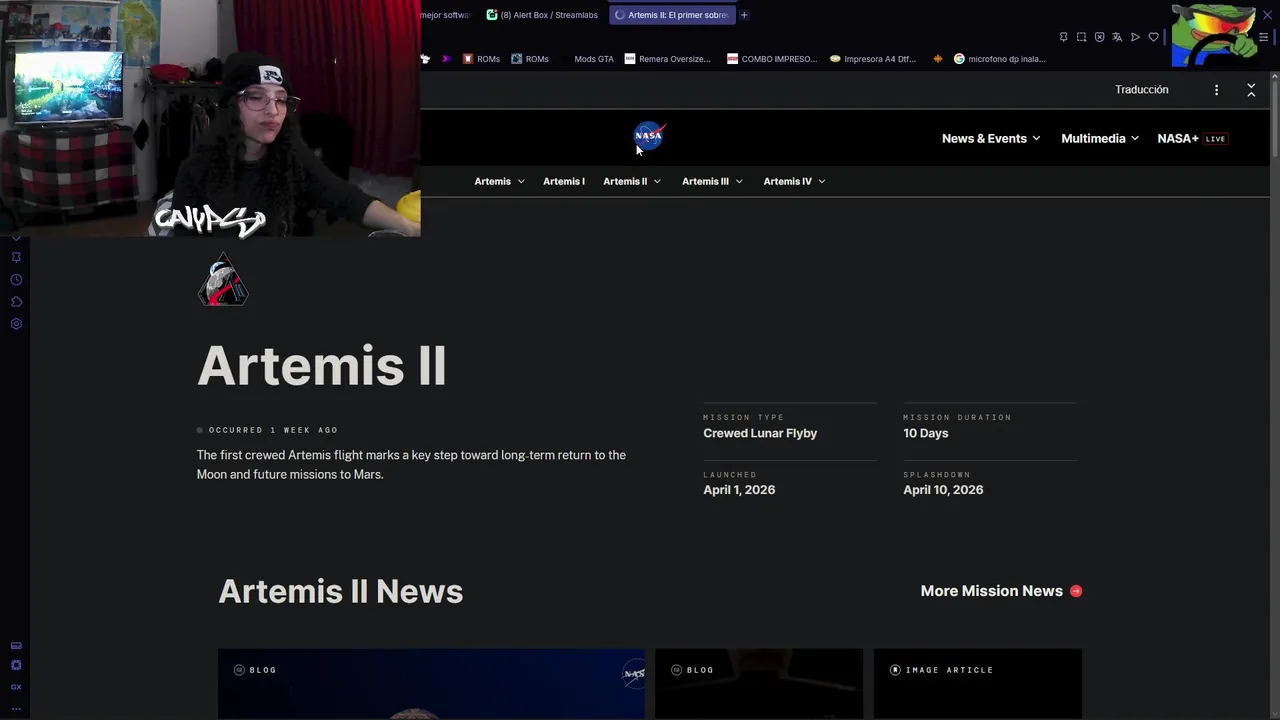Open the extensions icon in browser sidebar

(16, 302)
